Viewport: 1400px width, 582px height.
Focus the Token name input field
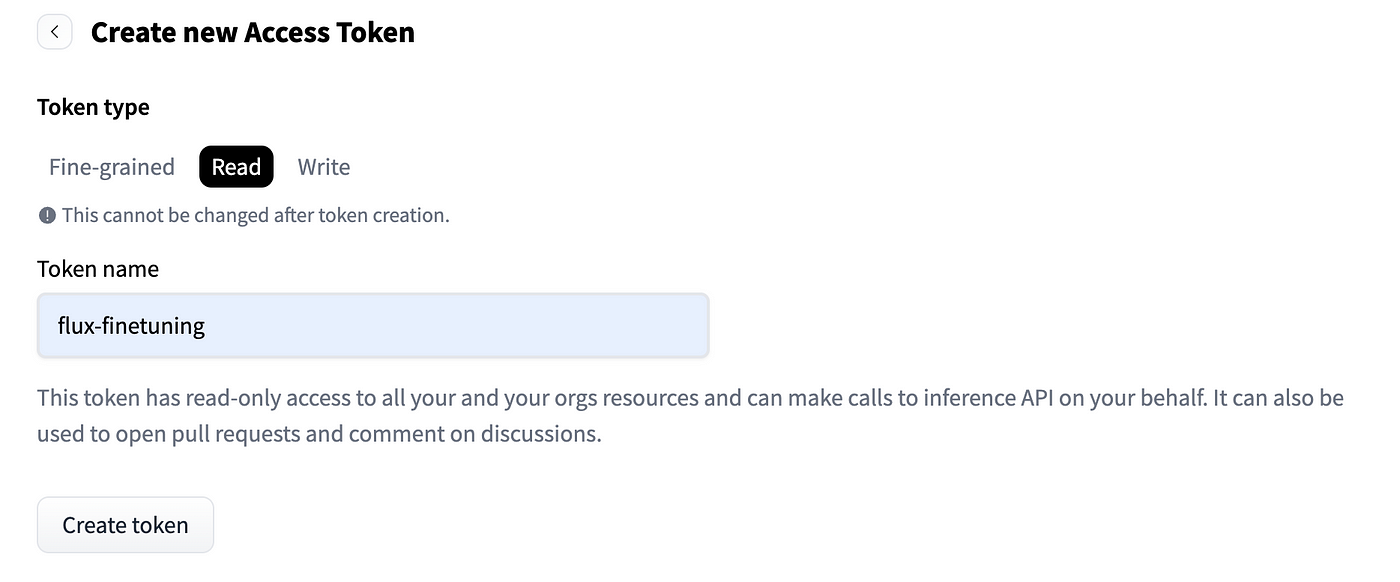point(373,325)
